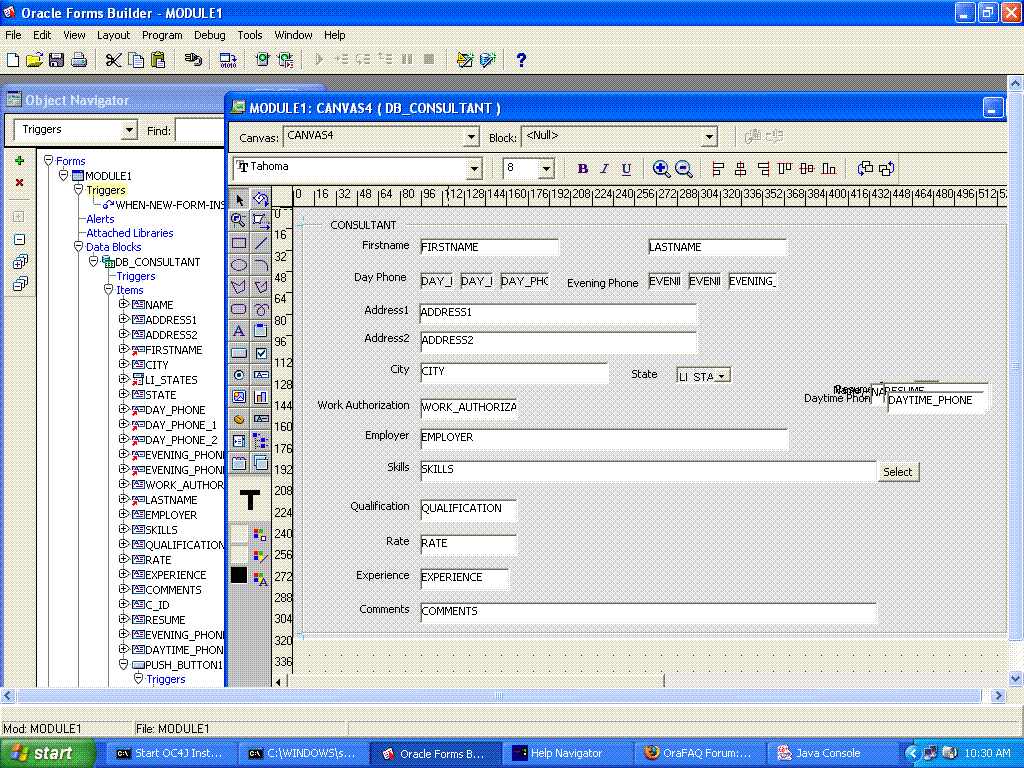Save the module with the floppy disk icon
This screenshot has height=768, width=1024.
[x=57, y=60]
